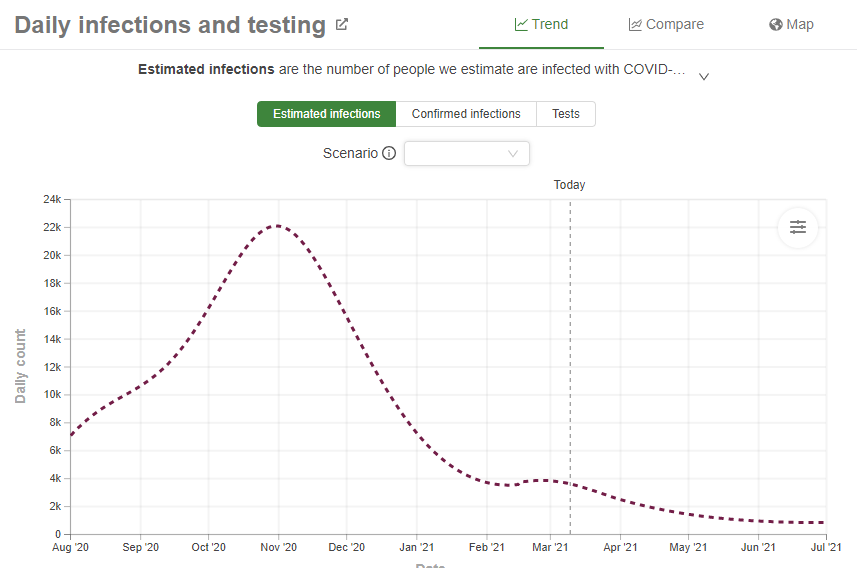Screen dimensions: 857x568
Task: Click the Nov '20 x-axis label
Action: click(278, 547)
